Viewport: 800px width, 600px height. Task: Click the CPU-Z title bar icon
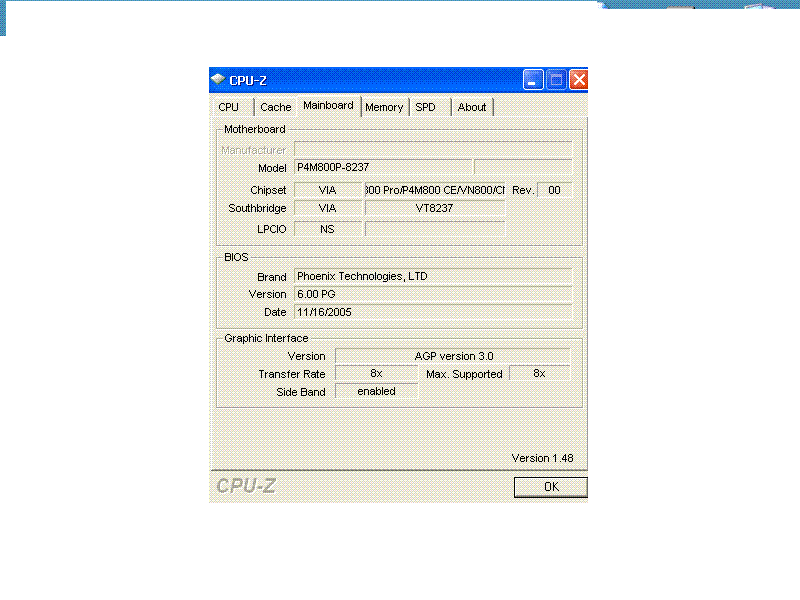point(218,80)
